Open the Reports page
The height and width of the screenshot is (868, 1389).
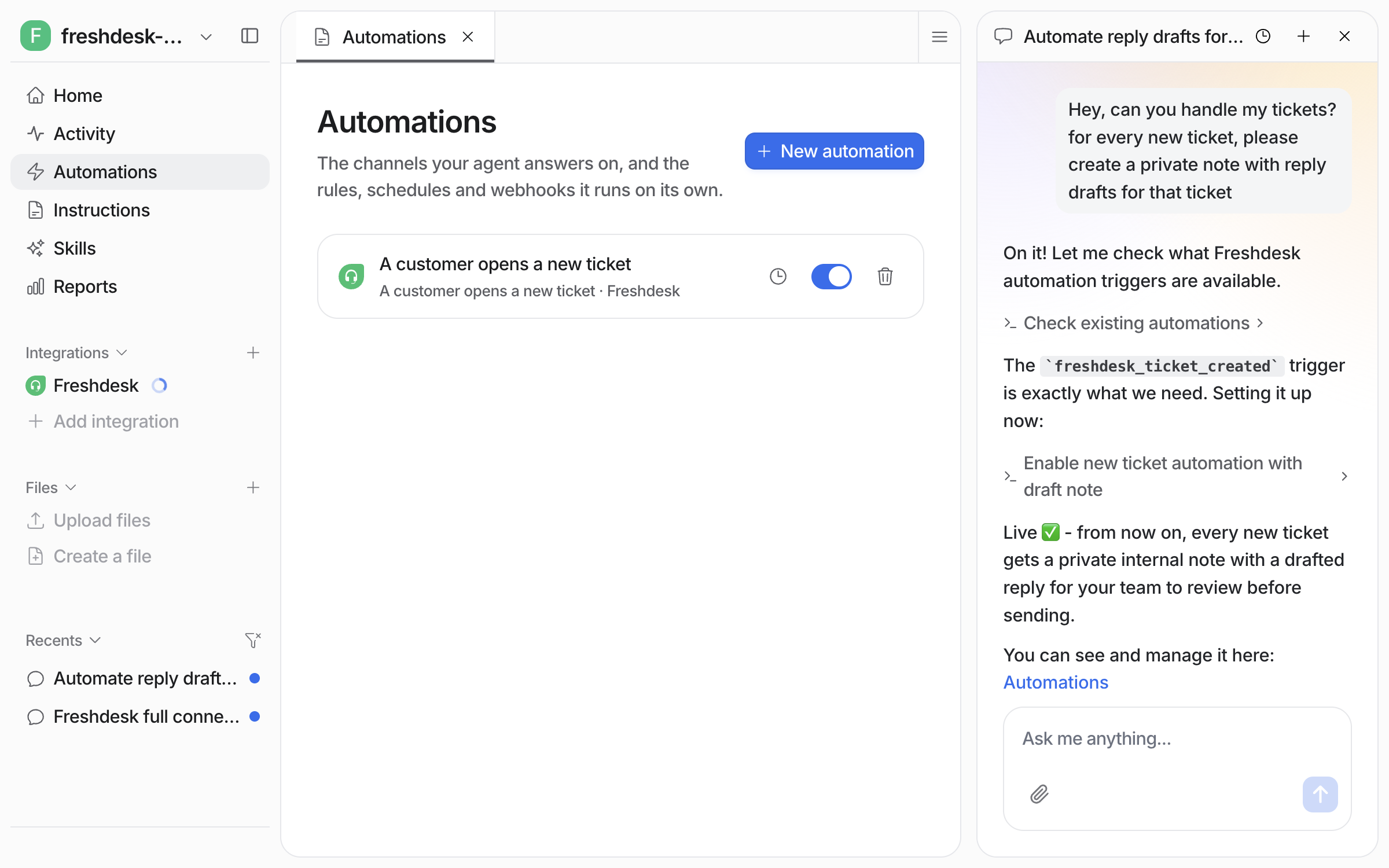coord(140,286)
